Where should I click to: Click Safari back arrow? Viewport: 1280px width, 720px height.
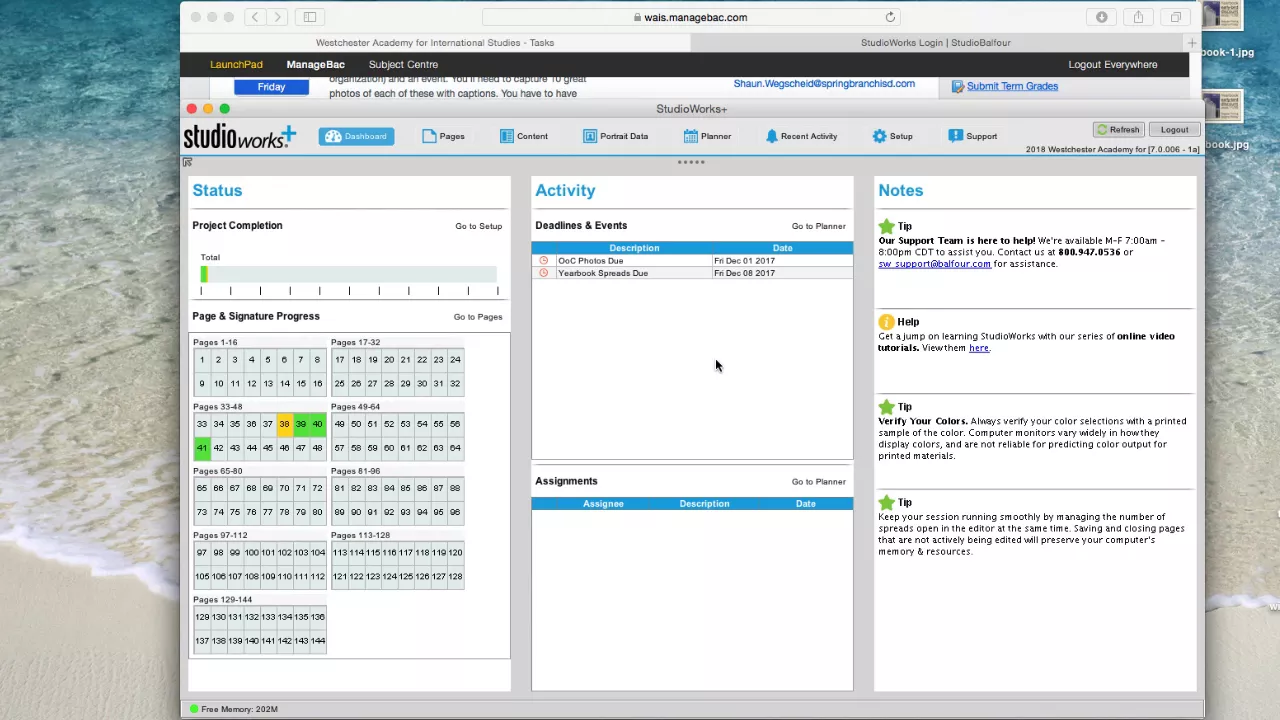255,17
